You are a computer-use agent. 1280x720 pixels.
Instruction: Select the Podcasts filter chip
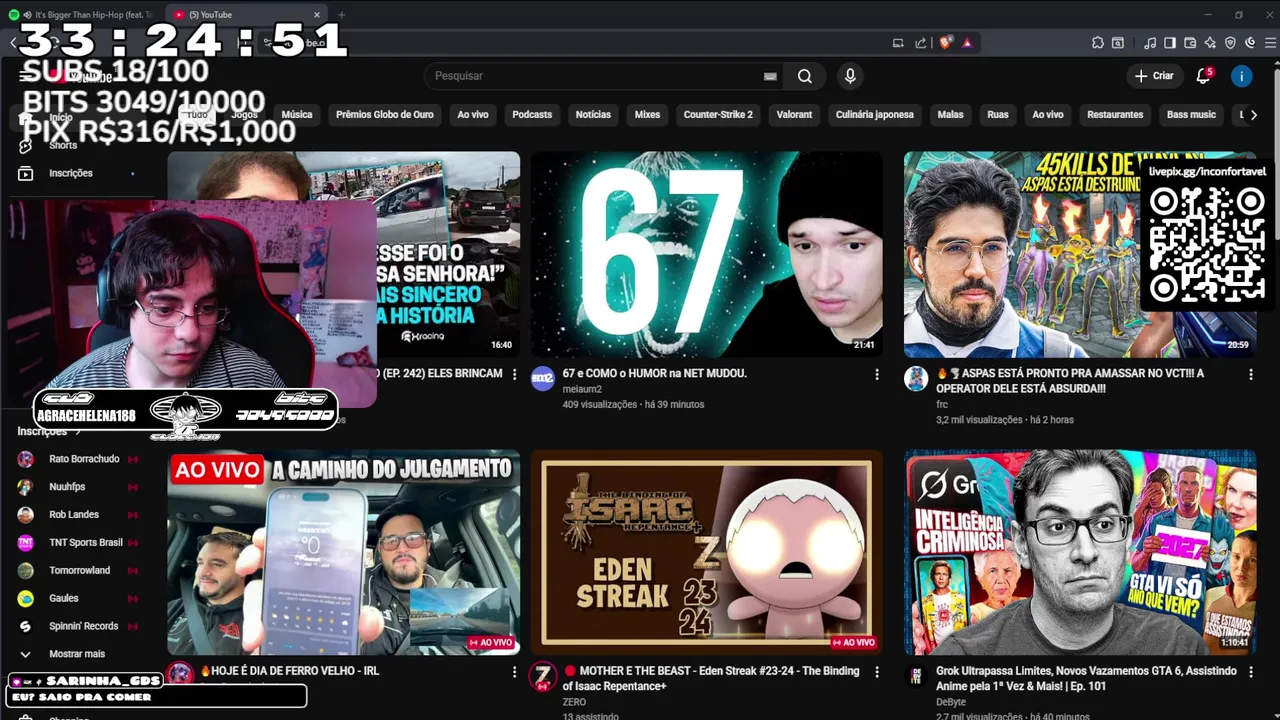pyautogui.click(x=532, y=115)
